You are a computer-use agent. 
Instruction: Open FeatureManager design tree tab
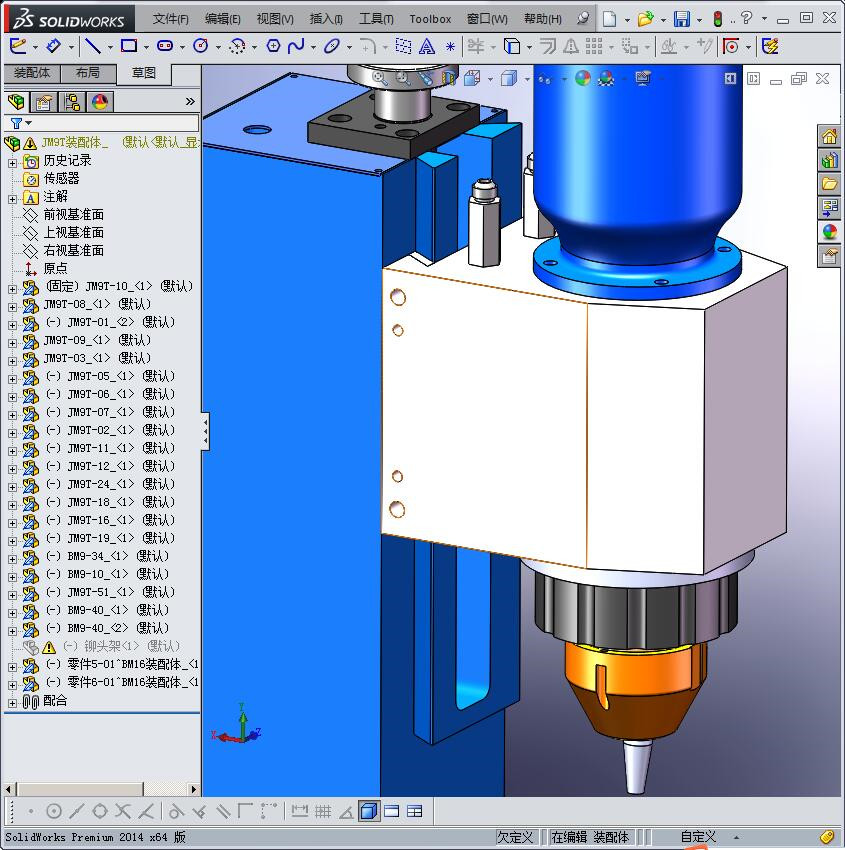click(x=16, y=101)
